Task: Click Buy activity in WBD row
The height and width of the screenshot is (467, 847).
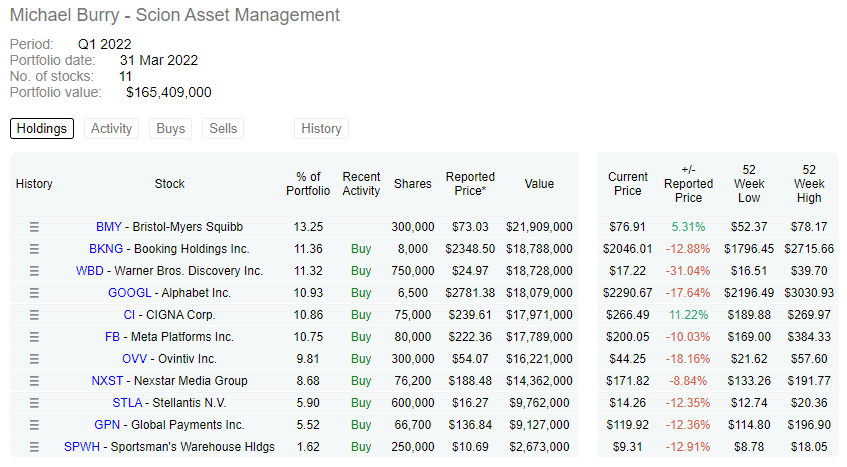Action: 361,271
